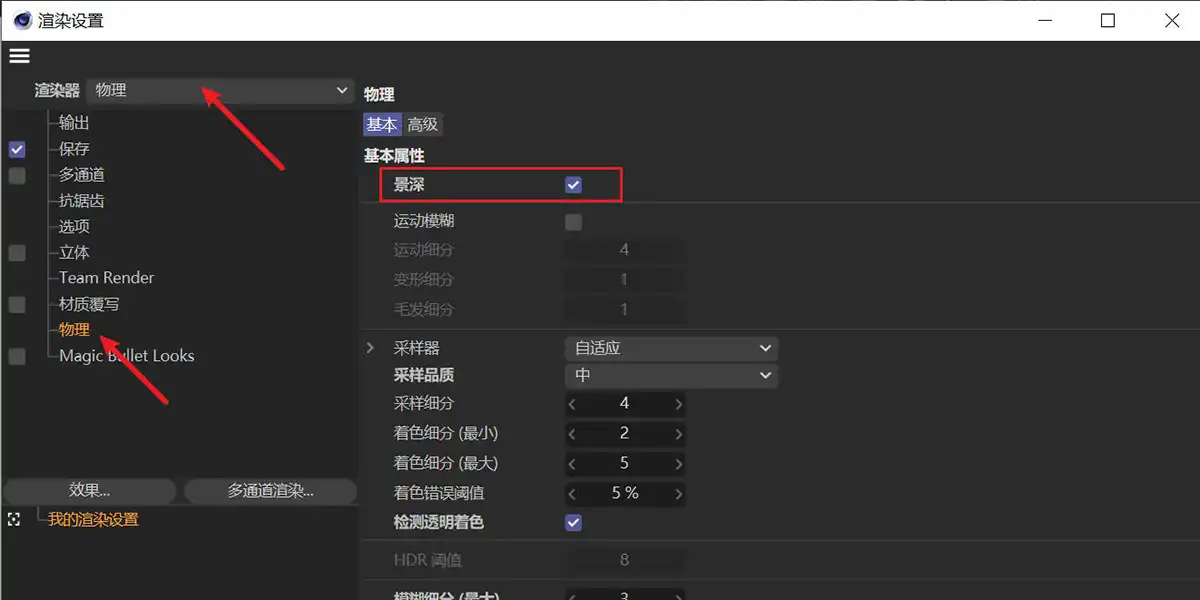Expand the 采样器 disclosure arrow
The height and width of the screenshot is (600, 1200).
point(370,348)
